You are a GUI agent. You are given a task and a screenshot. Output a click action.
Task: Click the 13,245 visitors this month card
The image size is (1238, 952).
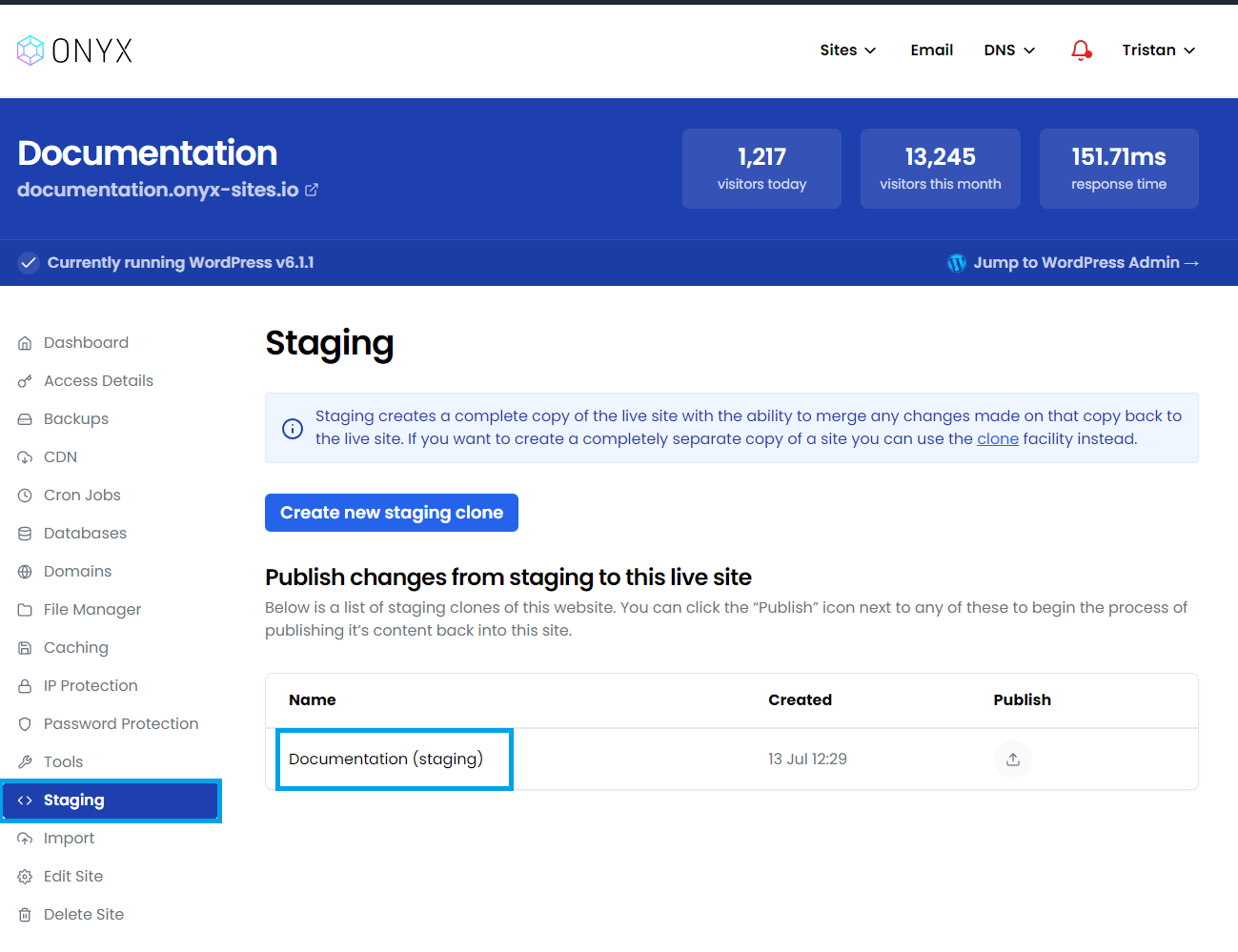point(941,169)
